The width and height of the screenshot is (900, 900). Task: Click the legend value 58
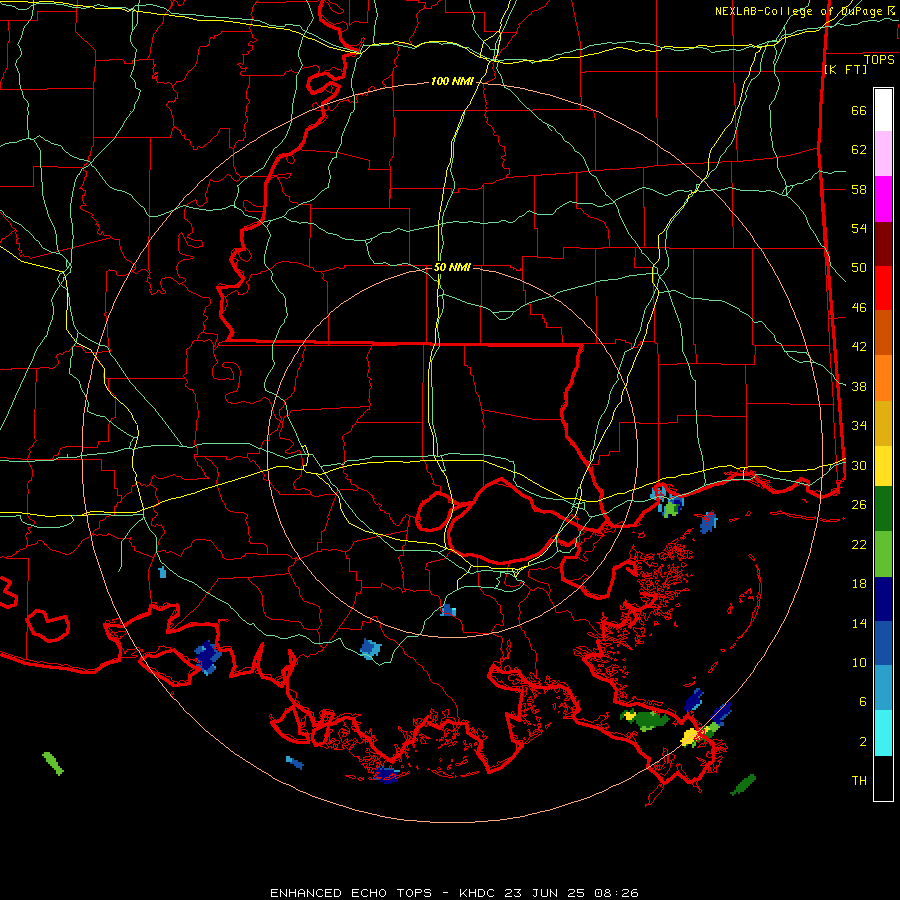859,189
